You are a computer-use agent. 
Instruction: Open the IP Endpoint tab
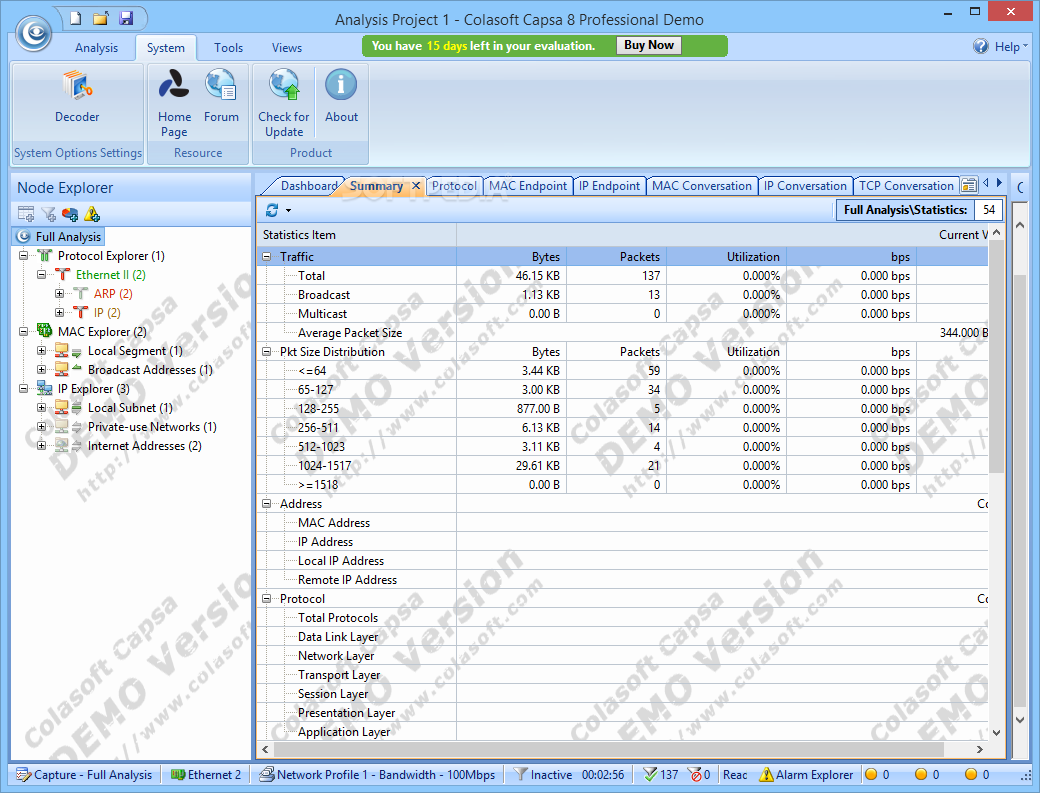tap(609, 186)
